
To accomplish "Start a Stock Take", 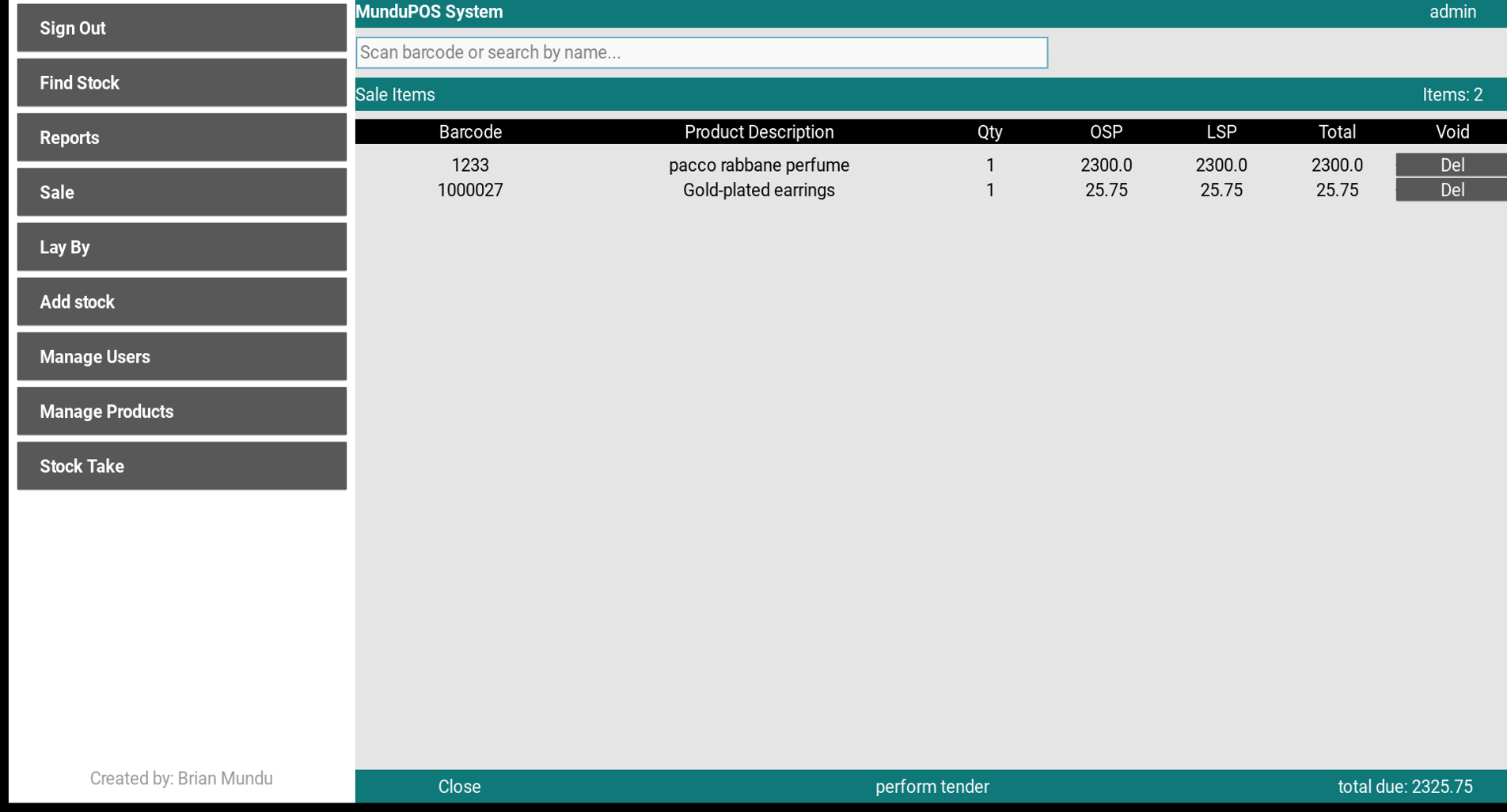I will 180,465.
